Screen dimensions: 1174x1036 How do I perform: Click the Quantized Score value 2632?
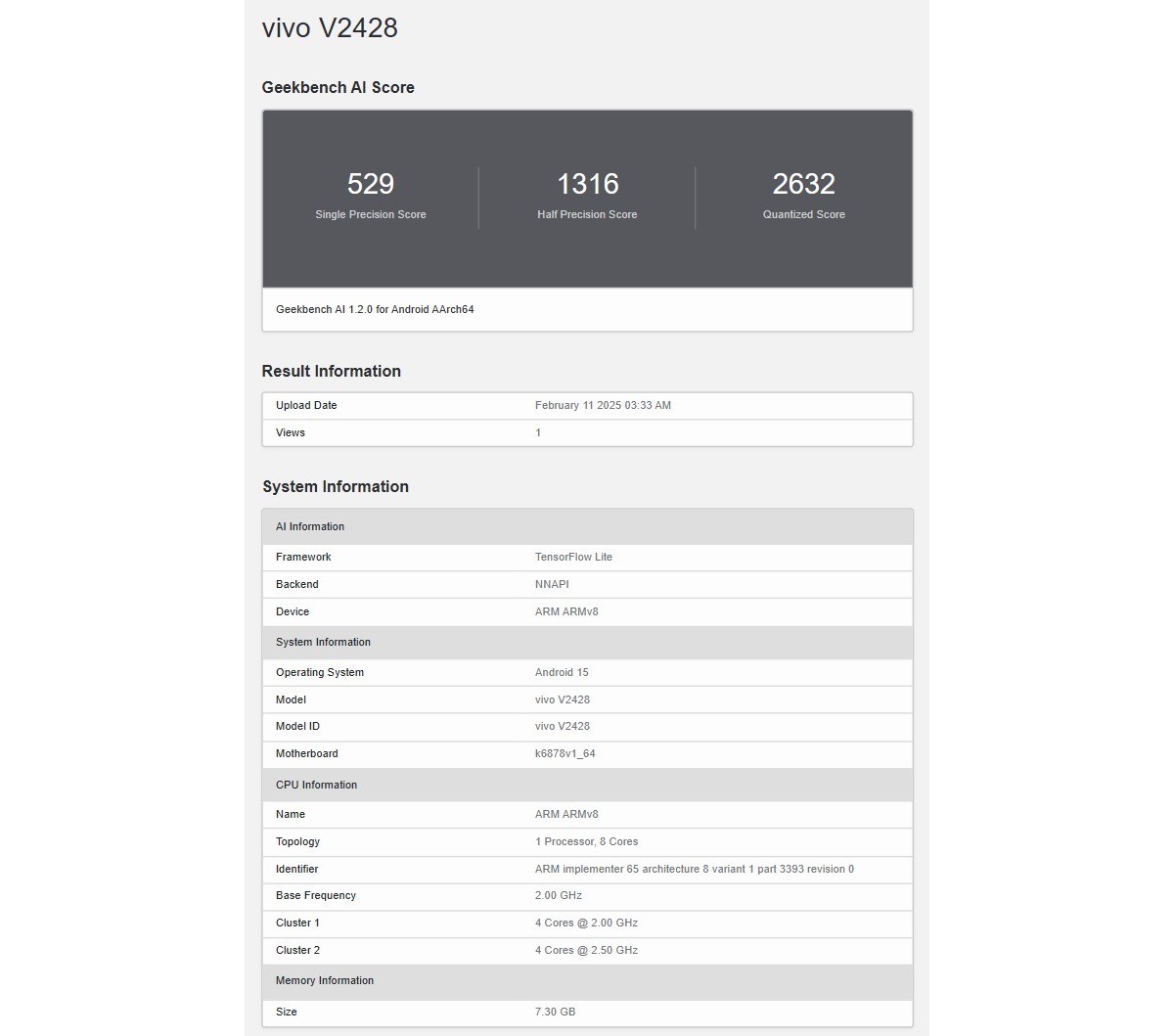pos(803,184)
